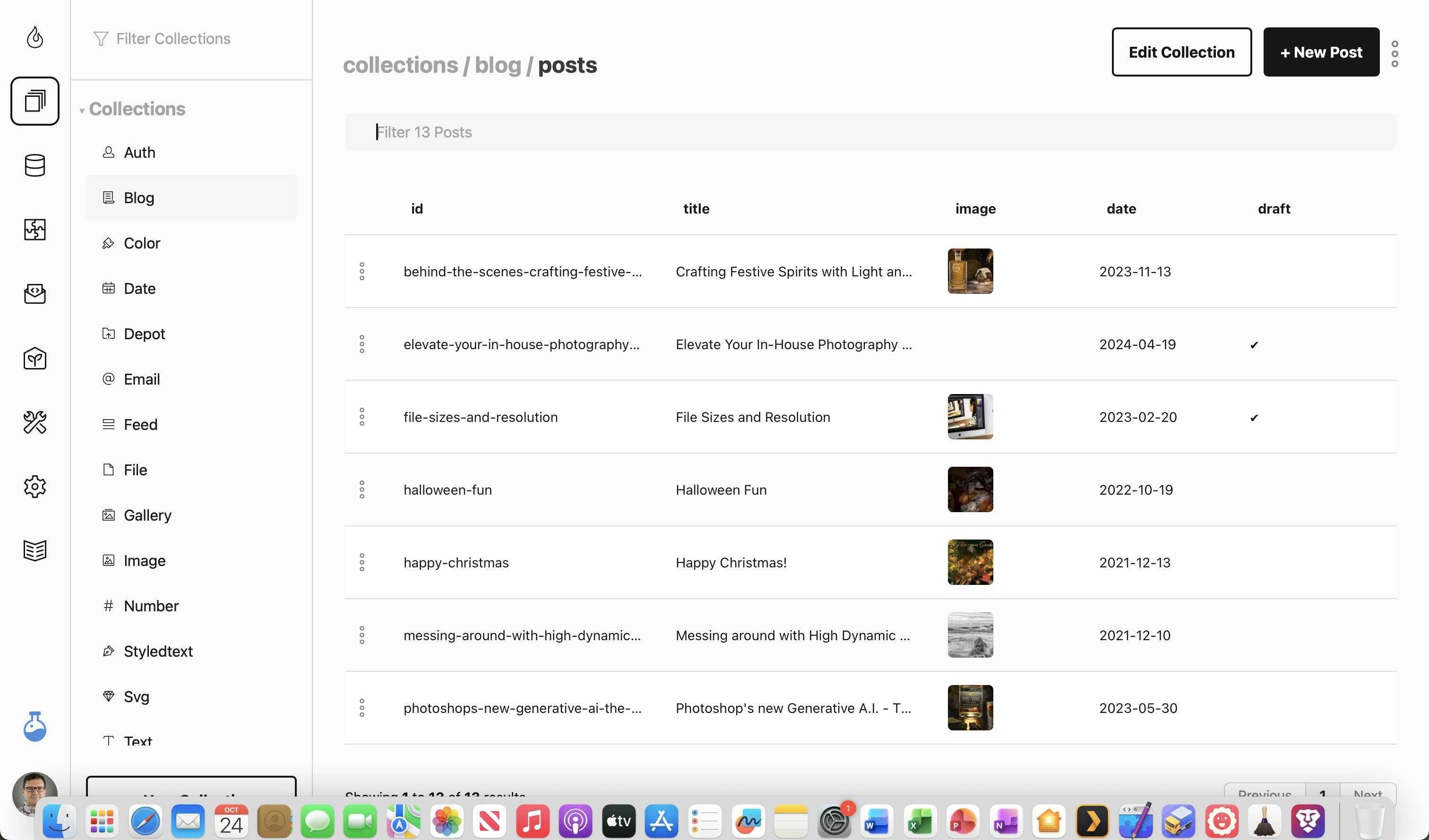Select the Gallery collection in sidebar
Screen dimensions: 1429x840
coord(147,515)
